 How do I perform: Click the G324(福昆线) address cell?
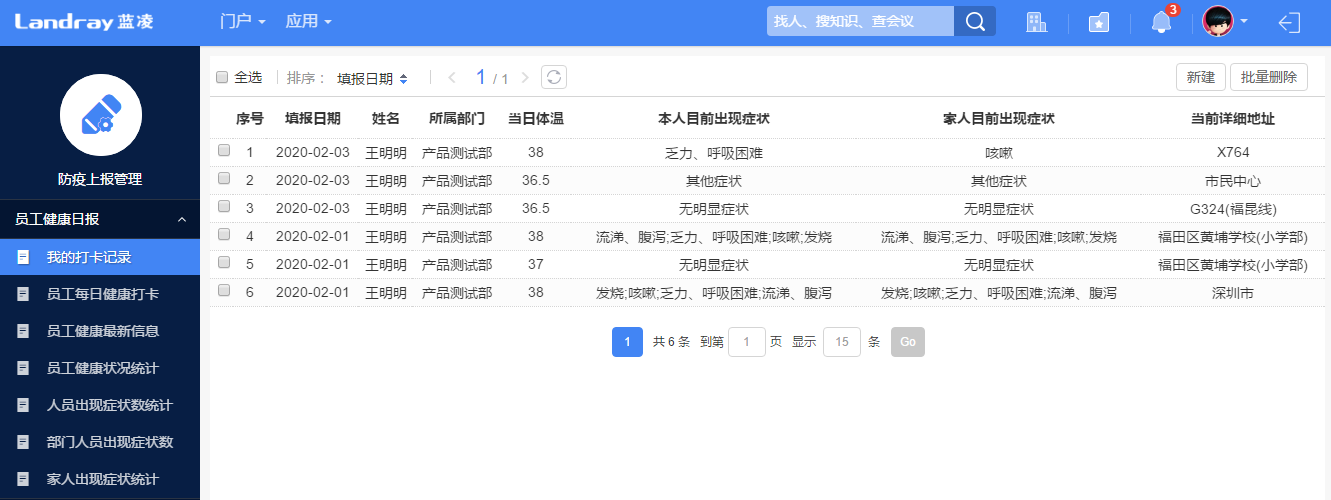1233,209
